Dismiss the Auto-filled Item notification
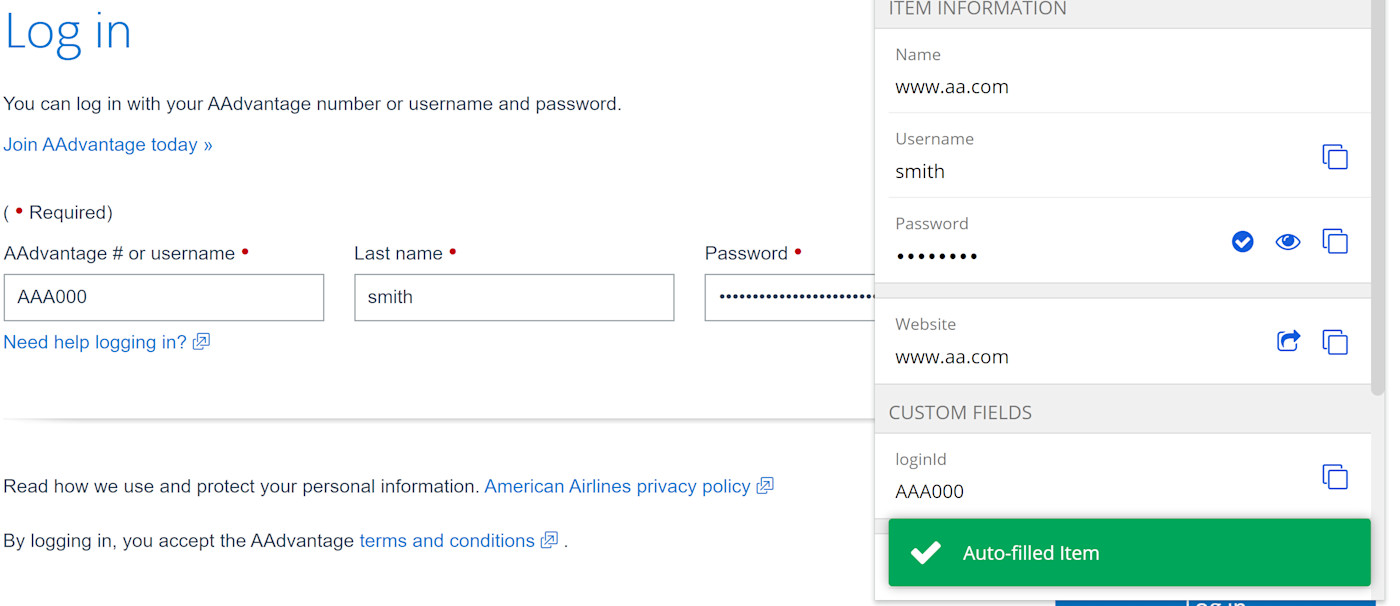Screen dimensions: 1400x606 tap(1128, 552)
